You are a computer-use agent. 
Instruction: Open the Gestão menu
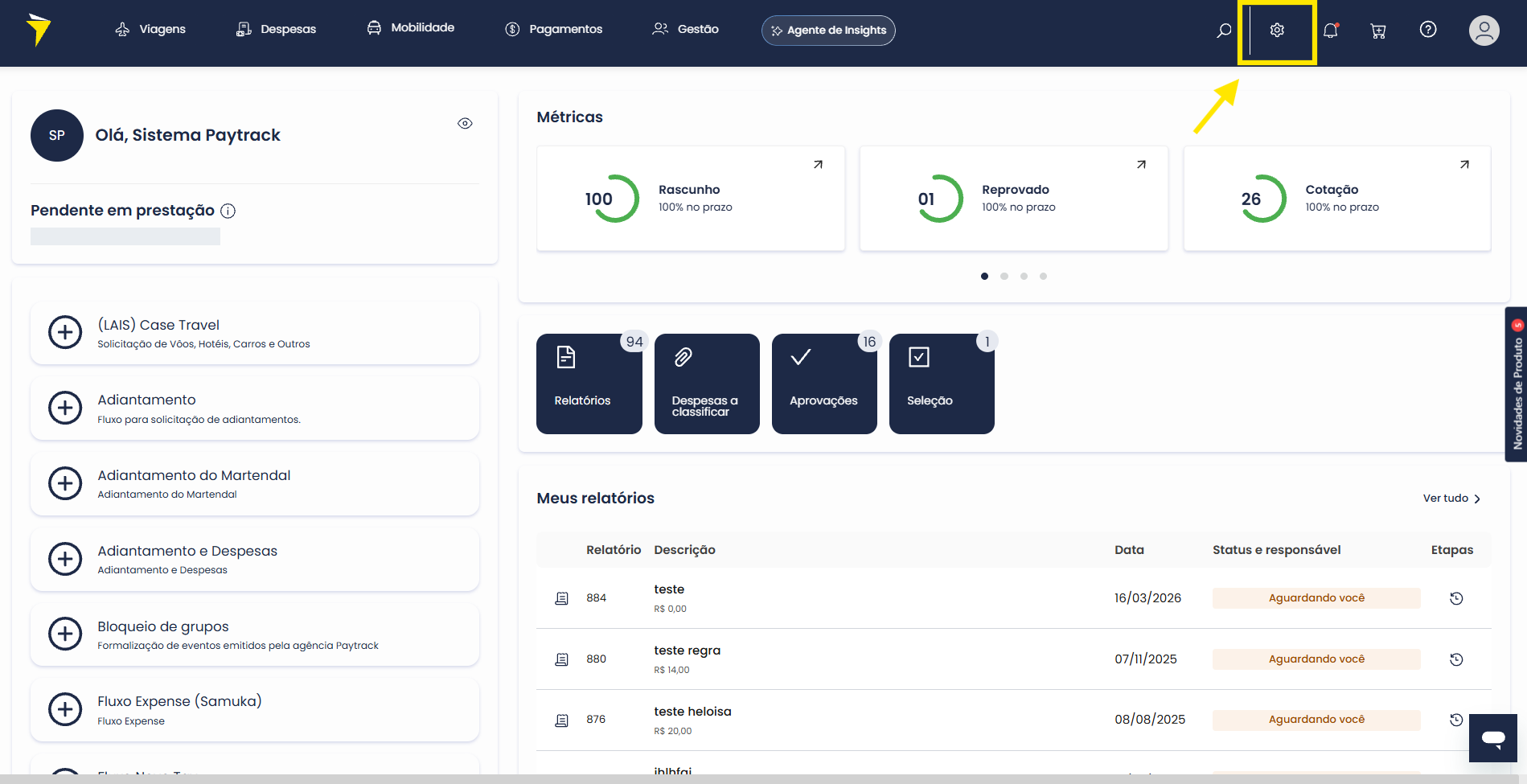(686, 30)
